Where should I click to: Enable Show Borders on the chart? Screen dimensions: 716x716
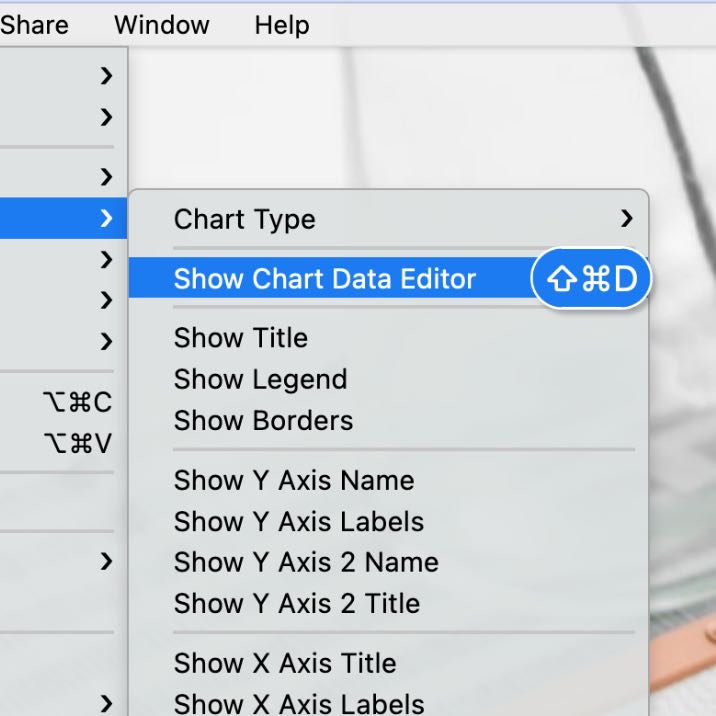click(264, 420)
